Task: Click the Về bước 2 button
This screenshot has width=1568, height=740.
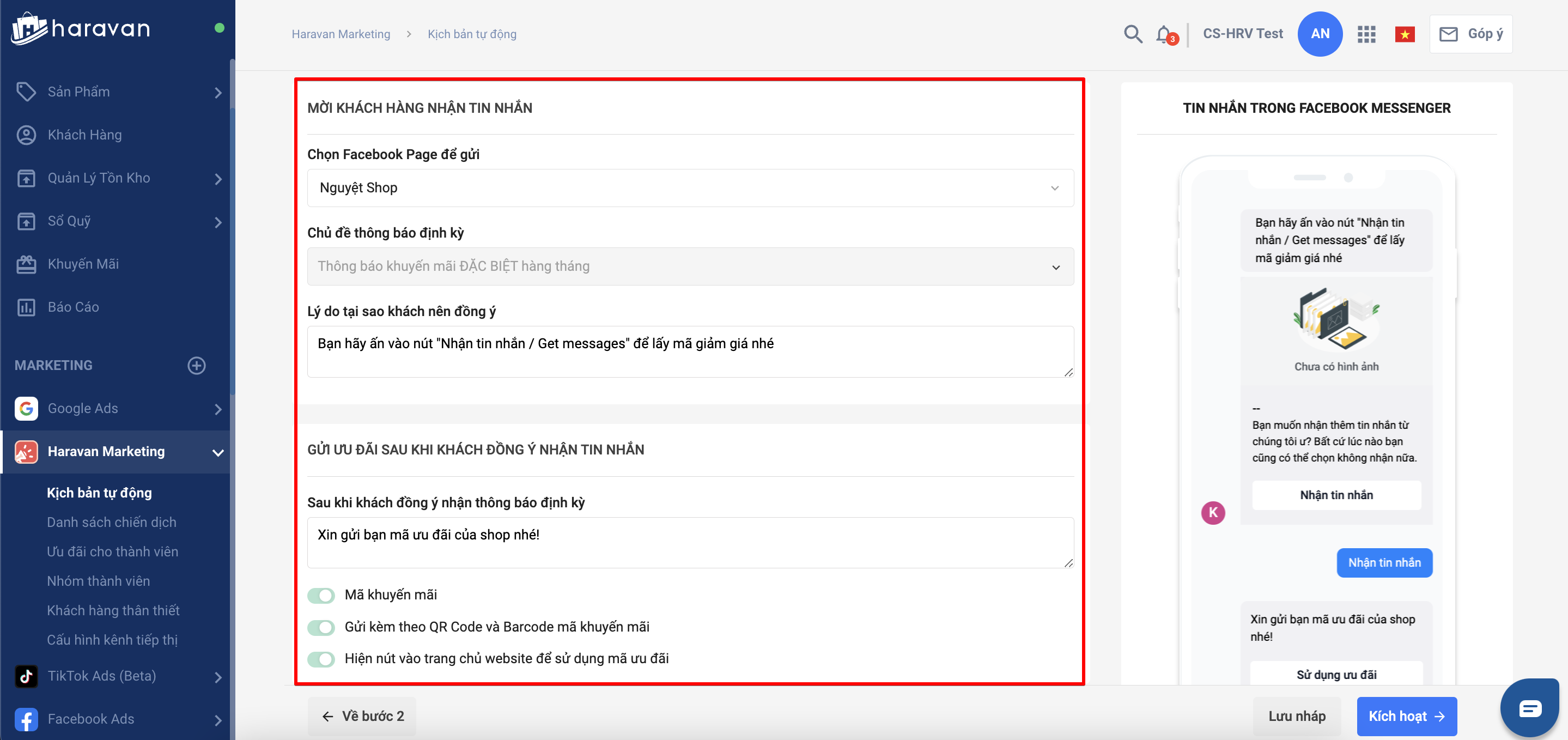Action: pyautogui.click(x=363, y=716)
